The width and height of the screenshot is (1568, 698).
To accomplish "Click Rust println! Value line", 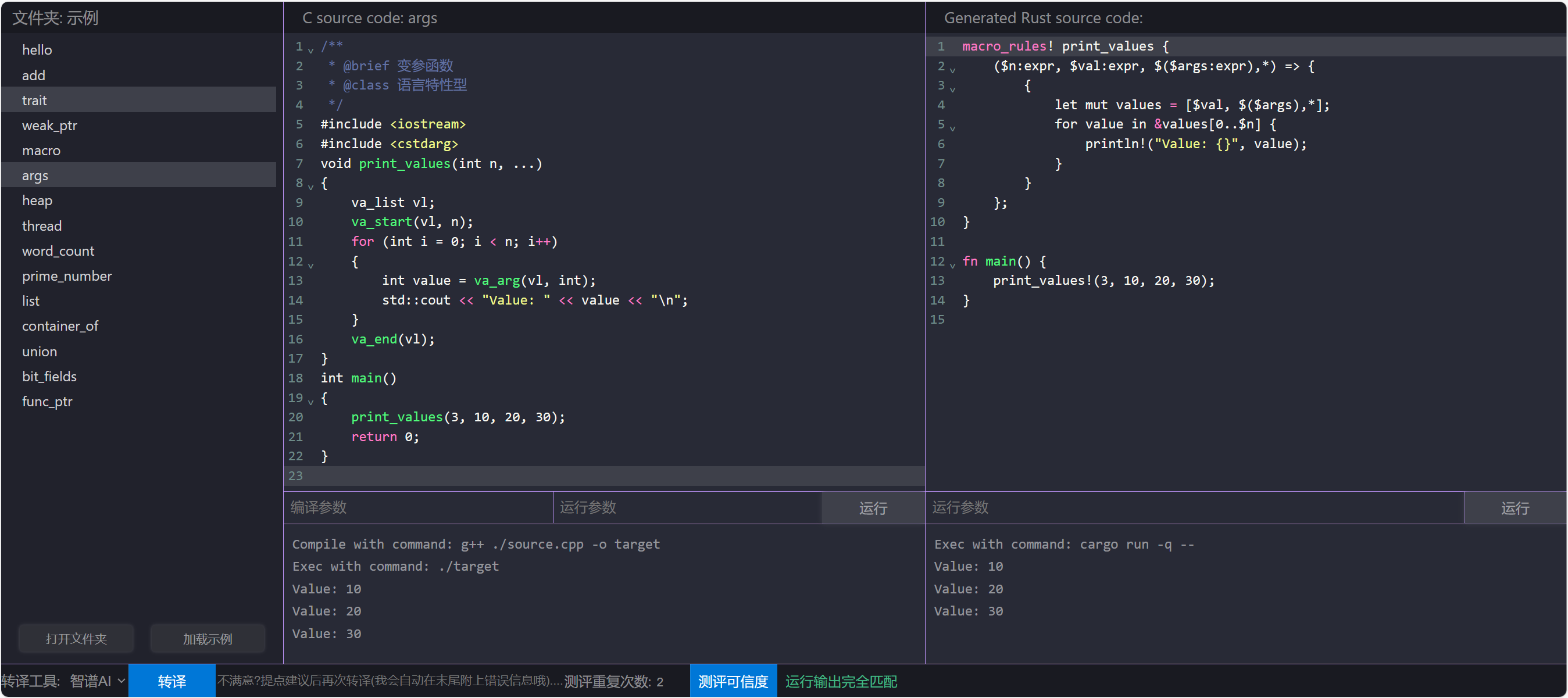I will [x=1195, y=144].
